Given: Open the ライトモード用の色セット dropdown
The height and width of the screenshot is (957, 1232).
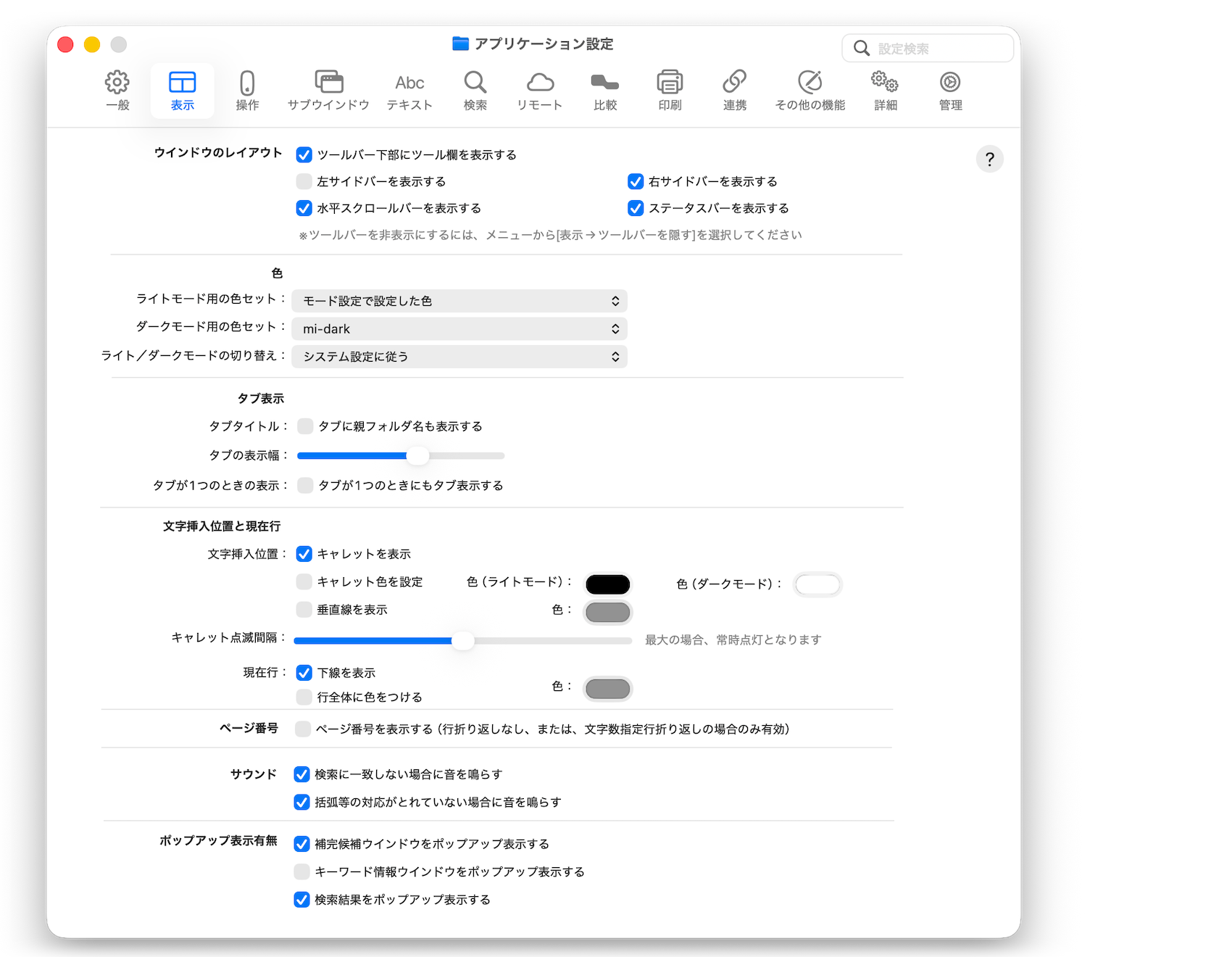Looking at the screenshot, I should 459,301.
